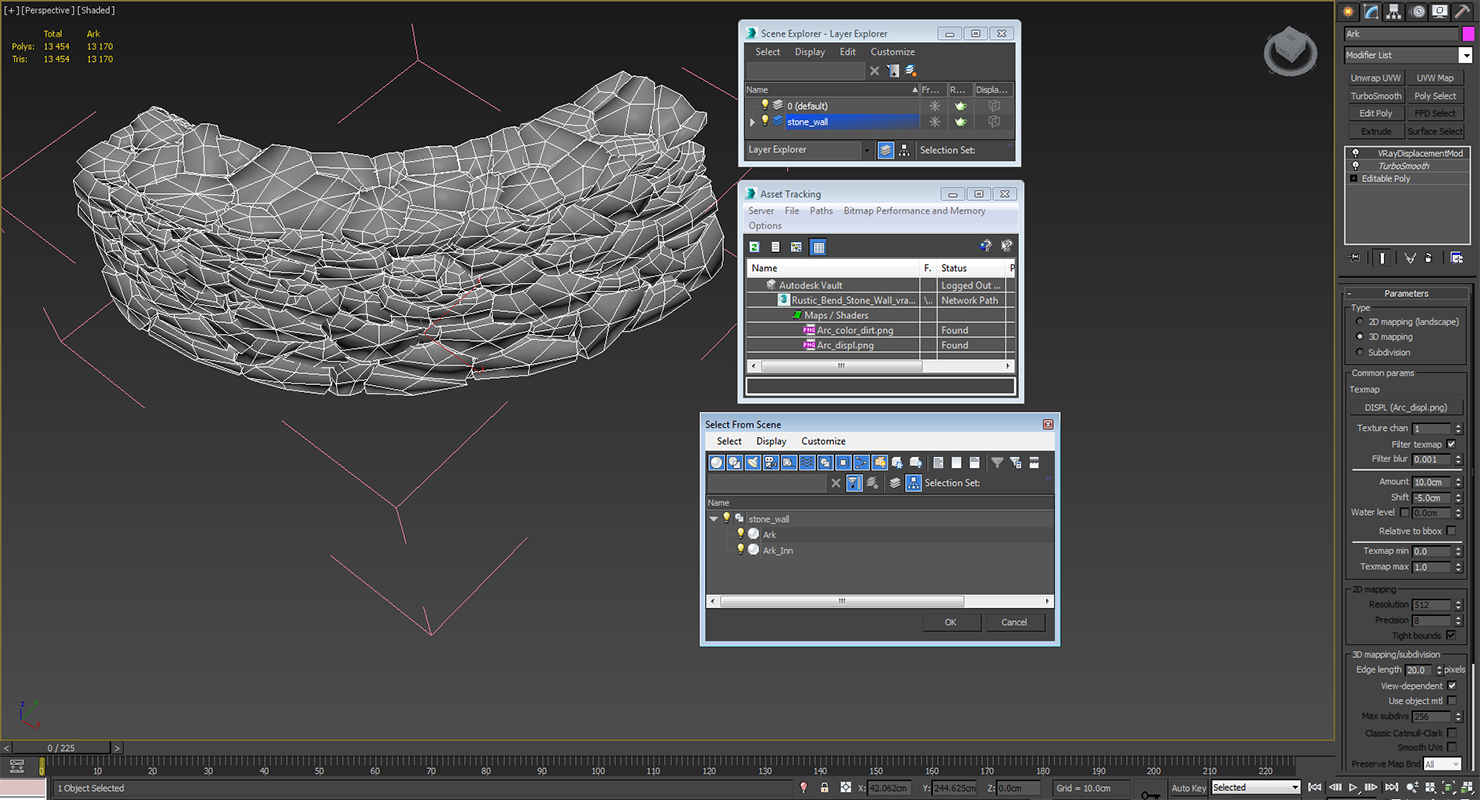Toggle Show End Result in modifier stack
The width and height of the screenshot is (1480, 800).
1383,257
